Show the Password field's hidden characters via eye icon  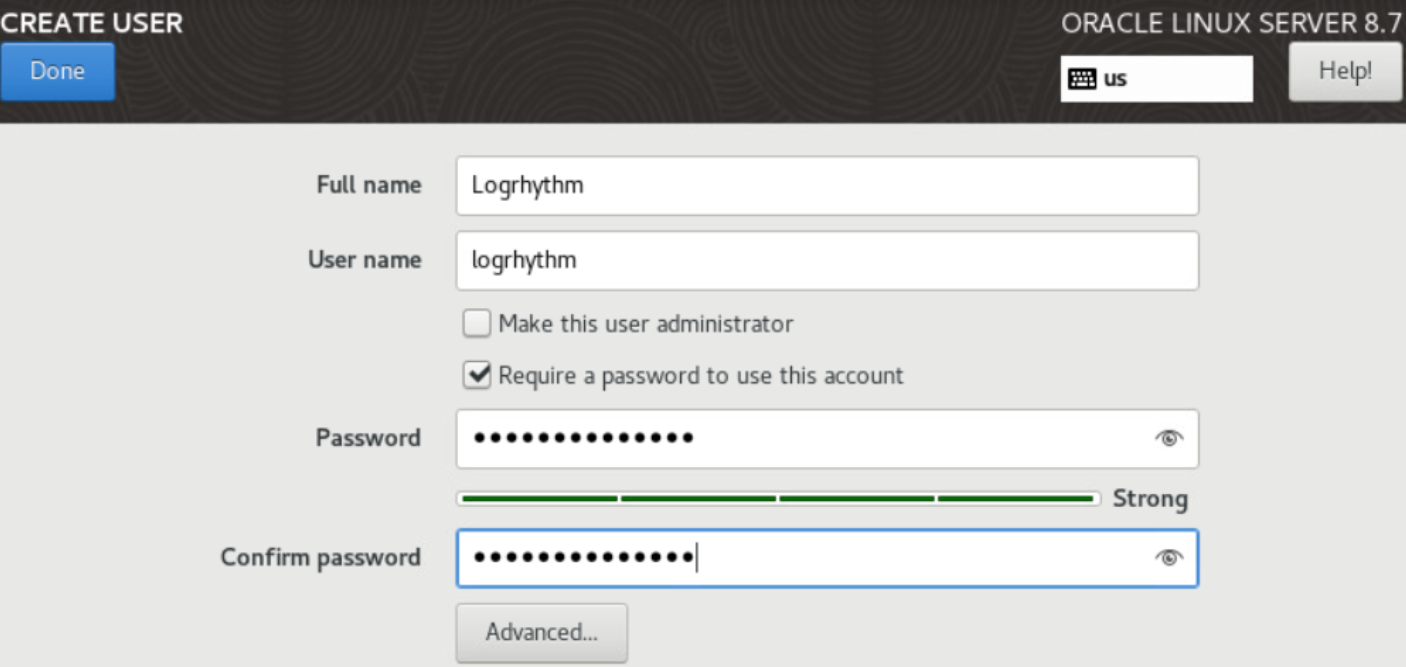point(1168,438)
